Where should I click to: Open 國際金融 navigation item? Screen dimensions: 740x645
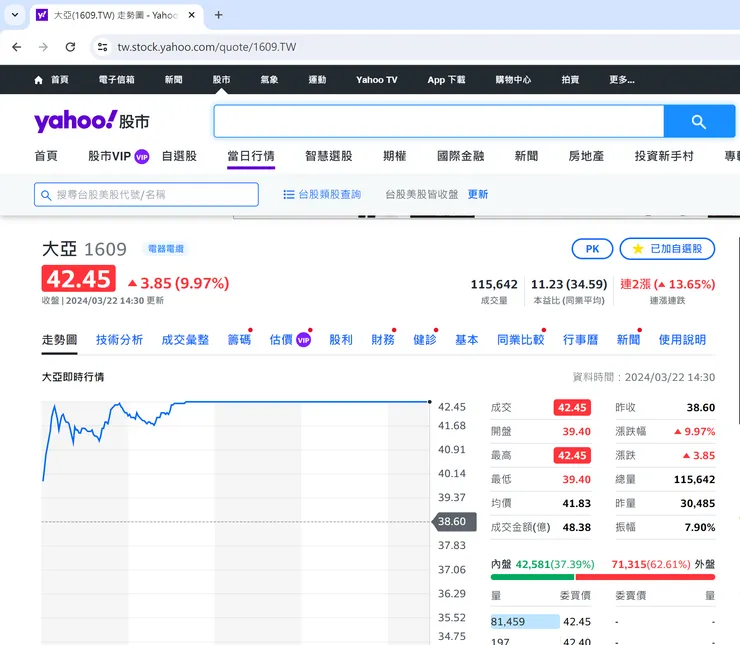tap(460, 156)
